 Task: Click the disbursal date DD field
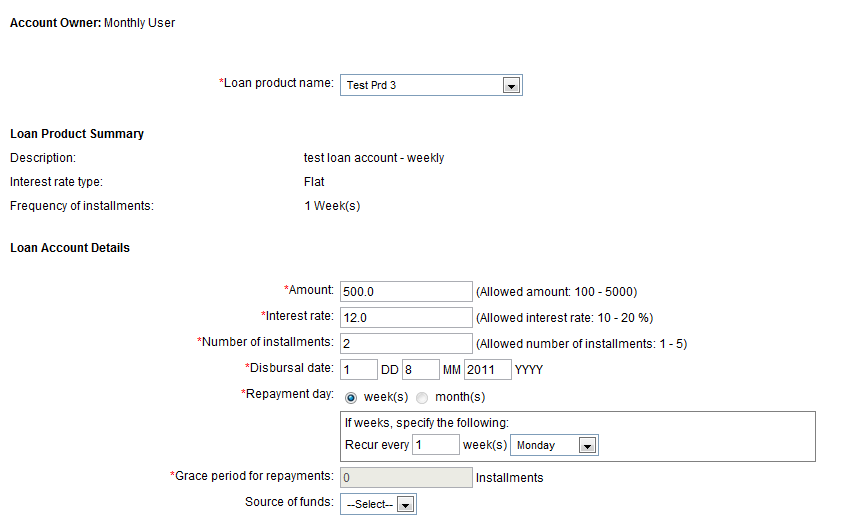point(358,370)
